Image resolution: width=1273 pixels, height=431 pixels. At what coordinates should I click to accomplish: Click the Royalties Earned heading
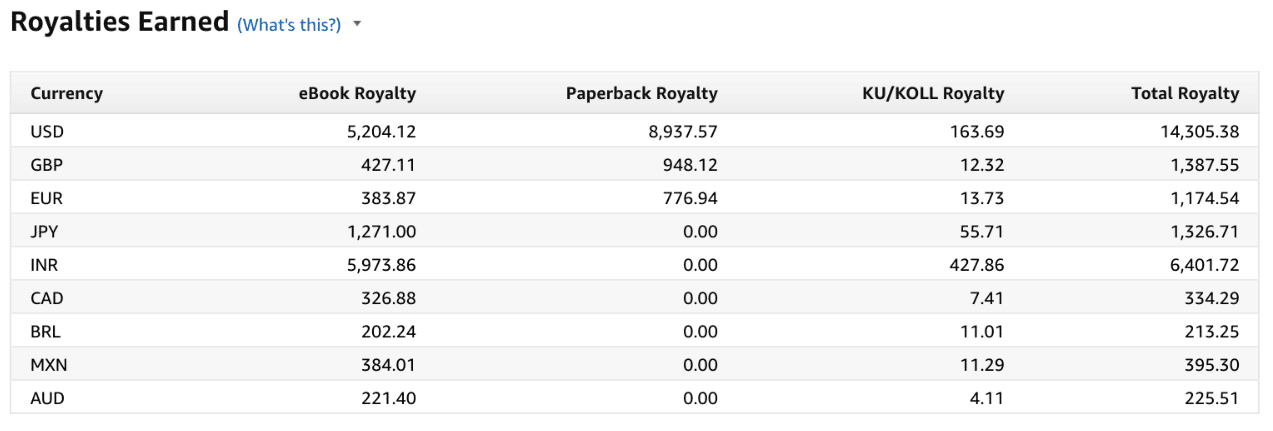point(120,22)
